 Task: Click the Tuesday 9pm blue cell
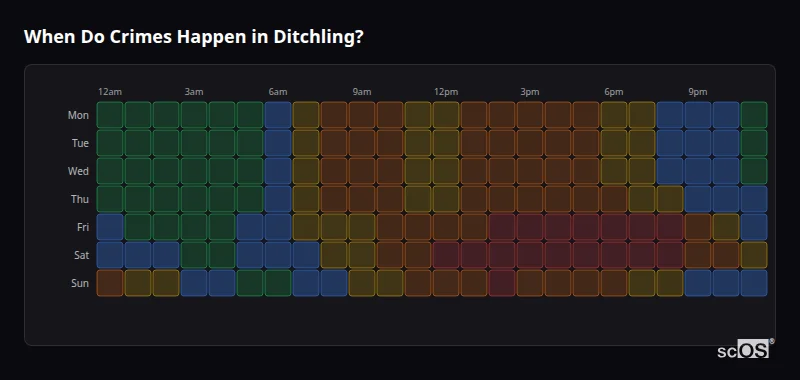pos(698,143)
